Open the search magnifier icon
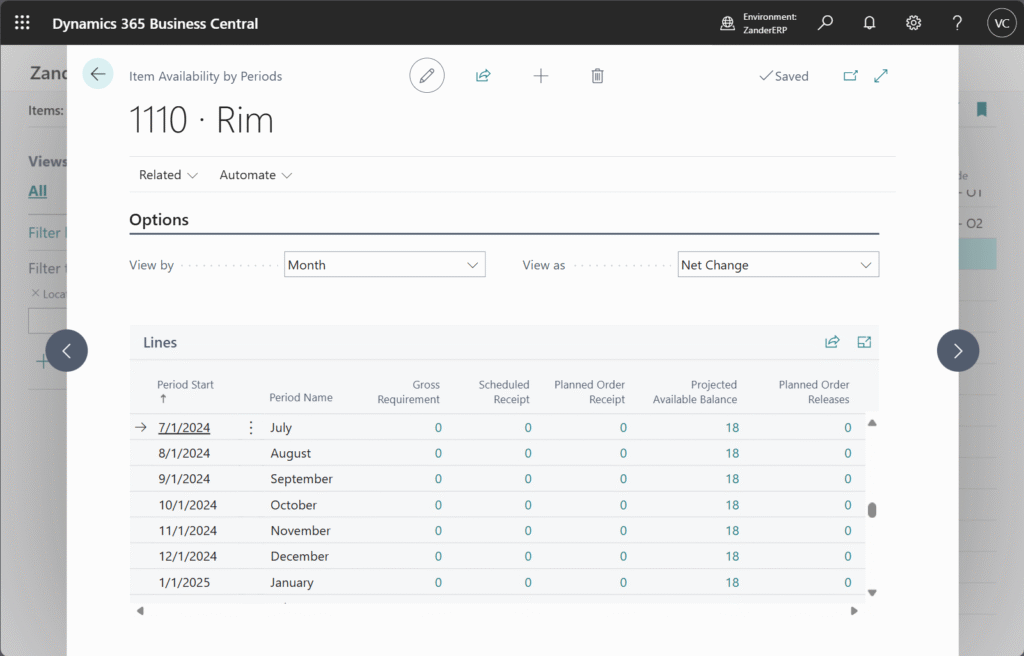Screen dimensions: 1024x656 coord(825,23)
